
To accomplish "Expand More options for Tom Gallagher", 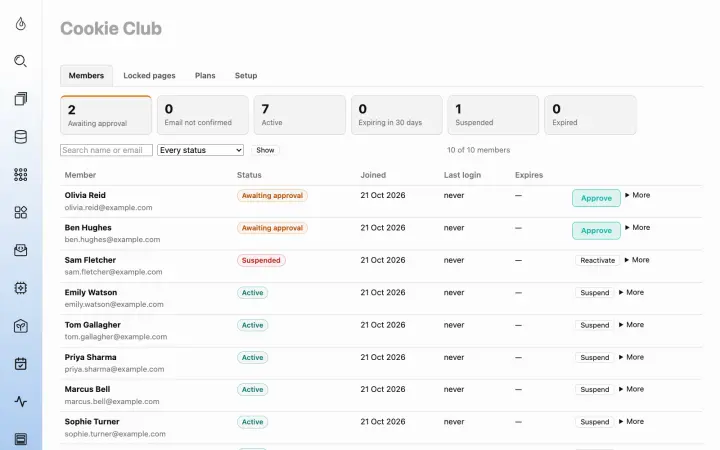I will coord(631,325).
